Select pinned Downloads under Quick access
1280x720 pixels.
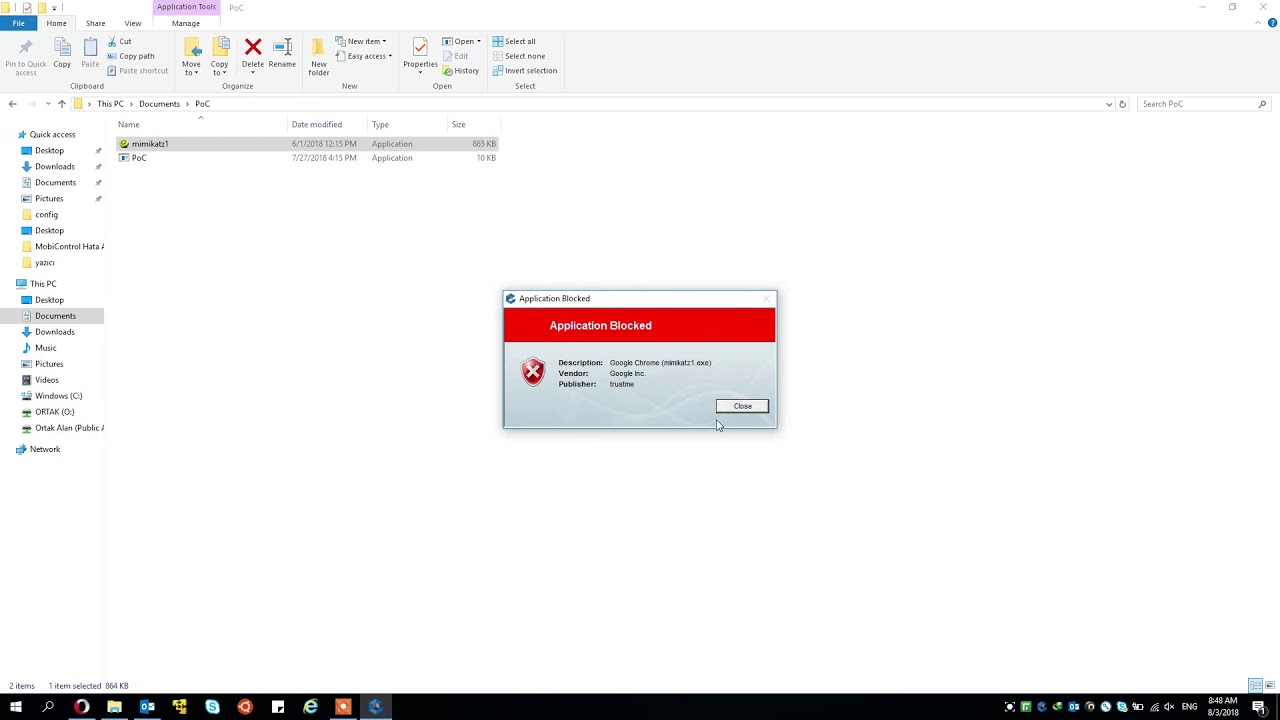coord(54,167)
